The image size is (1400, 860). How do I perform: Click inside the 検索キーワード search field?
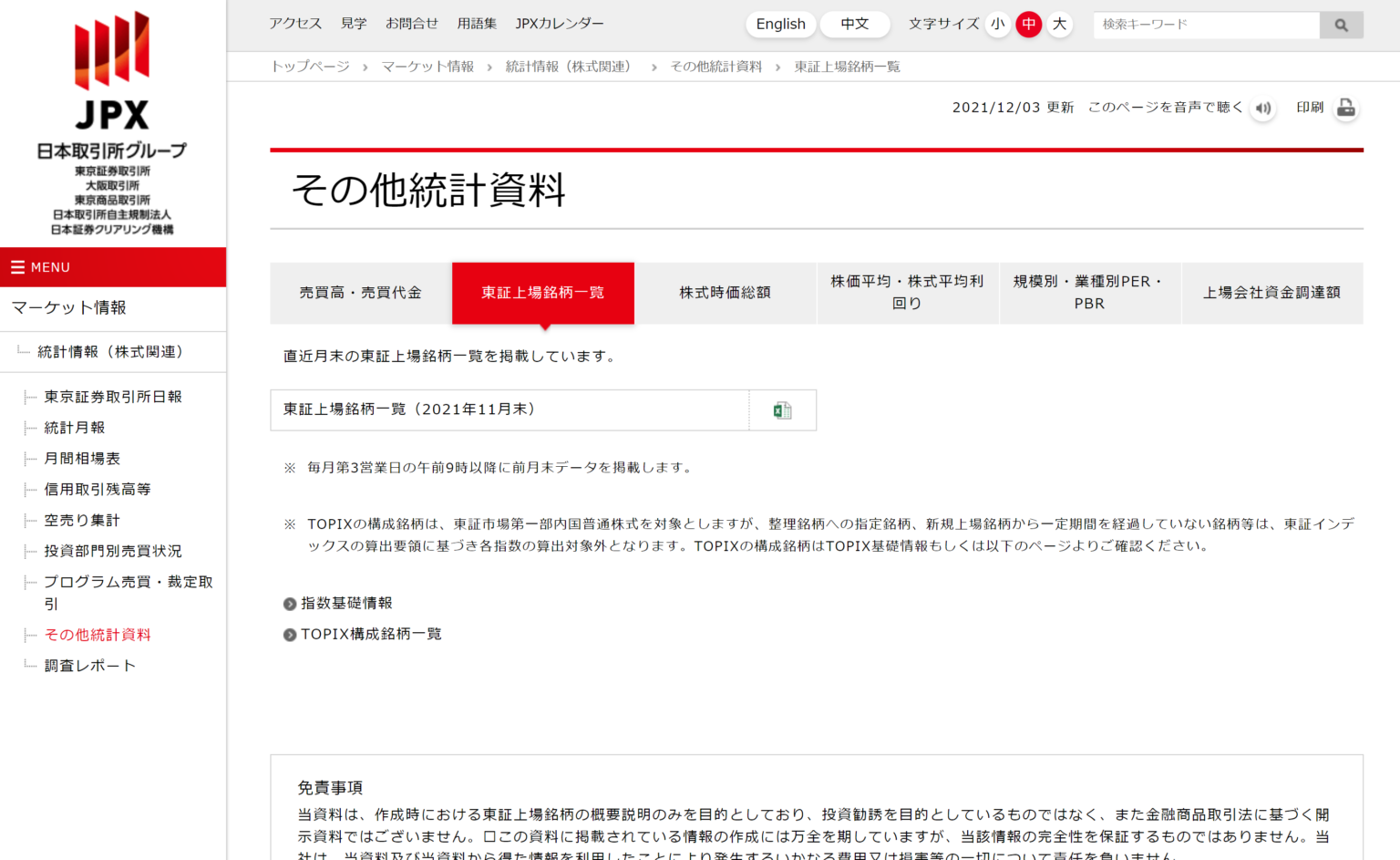point(1203,25)
